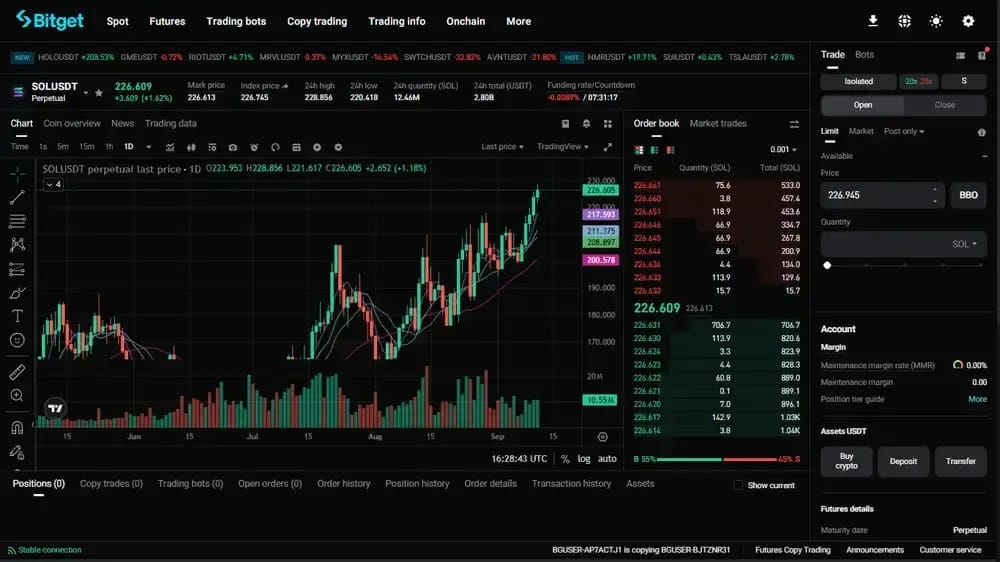Select the brush drawing tool
The height and width of the screenshot is (562, 1000).
(x=17, y=293)
